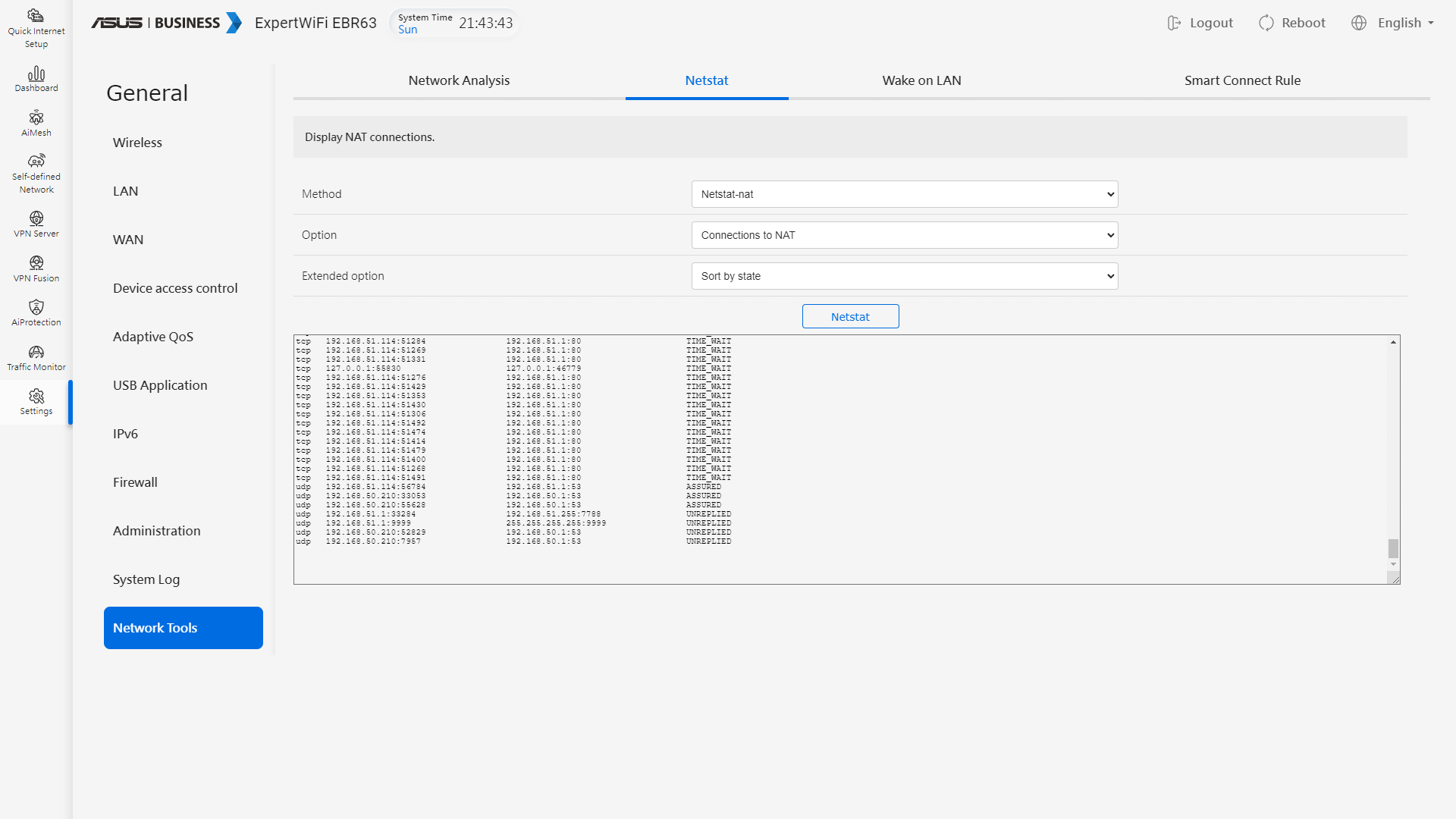The width and height of the screenshot is (1456, 819).
Task: Expand the Method dropdown (Netstat-nat)
Action: 904,194
